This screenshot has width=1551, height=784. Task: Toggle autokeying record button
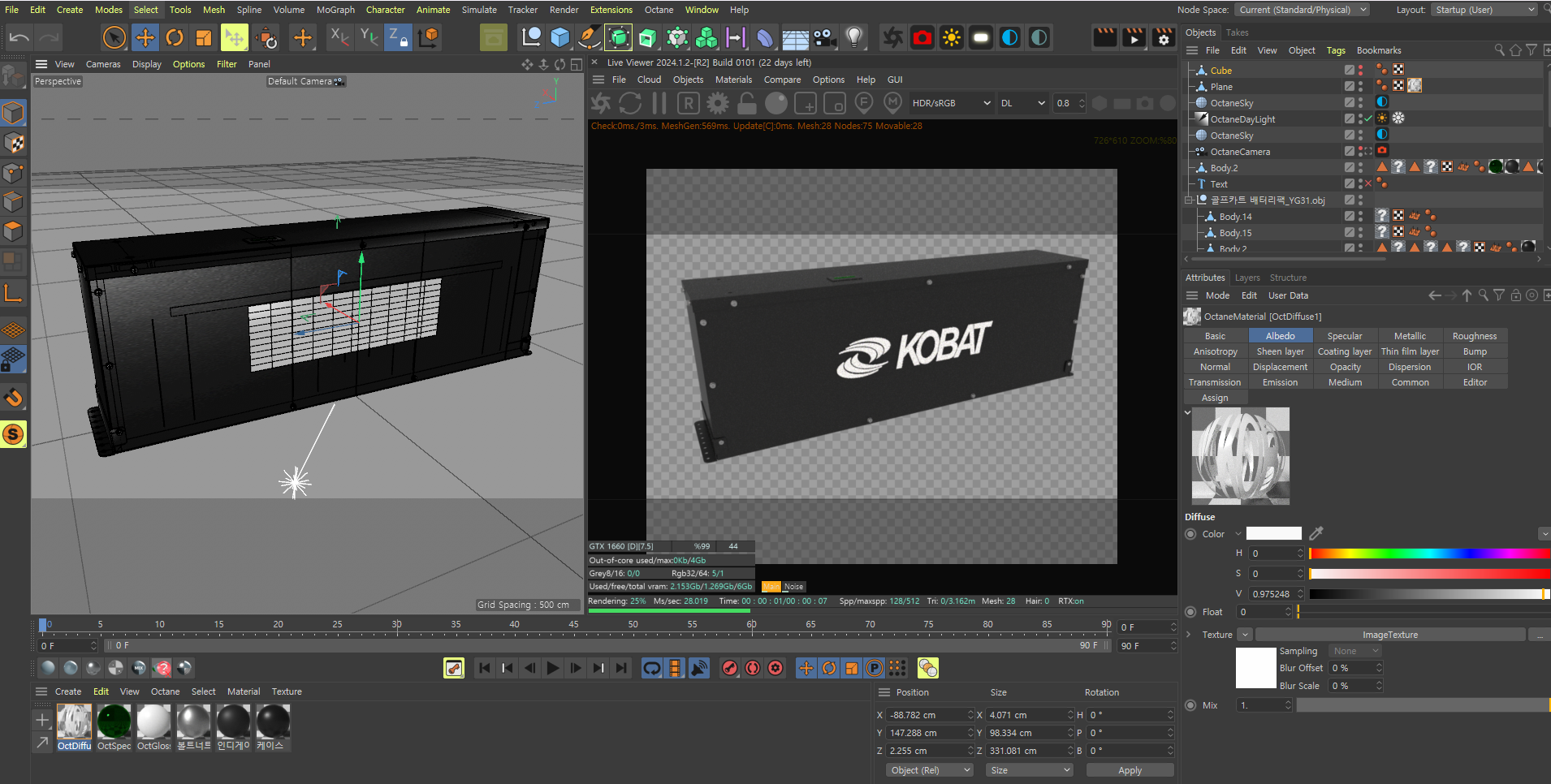[x=753, y=668]
